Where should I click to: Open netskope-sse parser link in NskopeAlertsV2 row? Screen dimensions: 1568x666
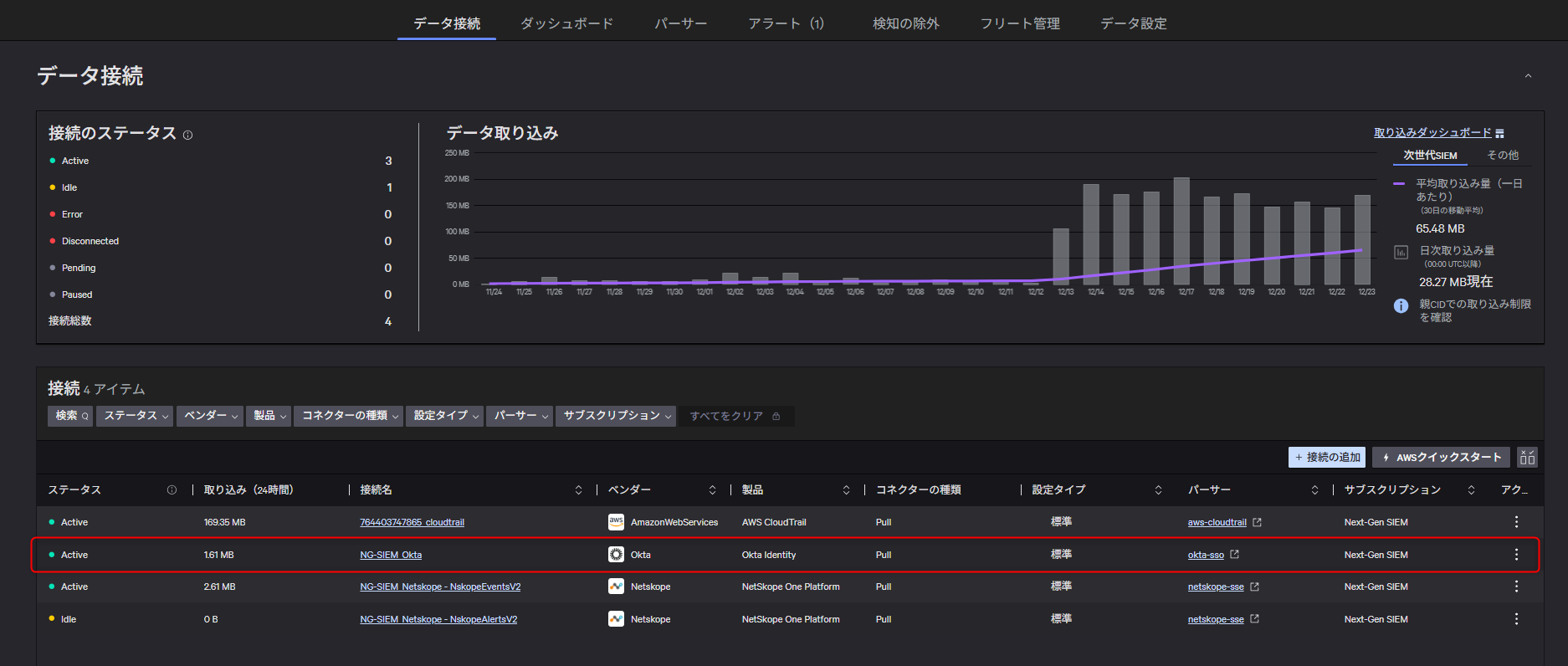click(x=1216, y=620)
